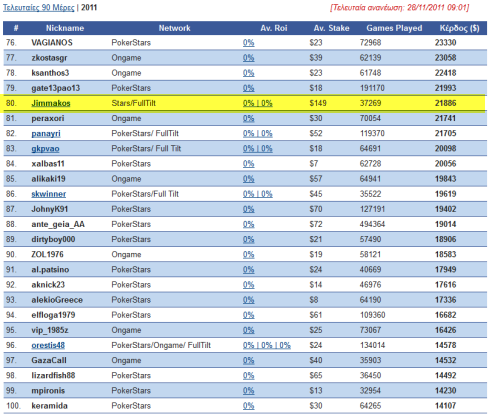490x415 pixels.
Task: Click the Games Played column header
Action: coord(394,28)
